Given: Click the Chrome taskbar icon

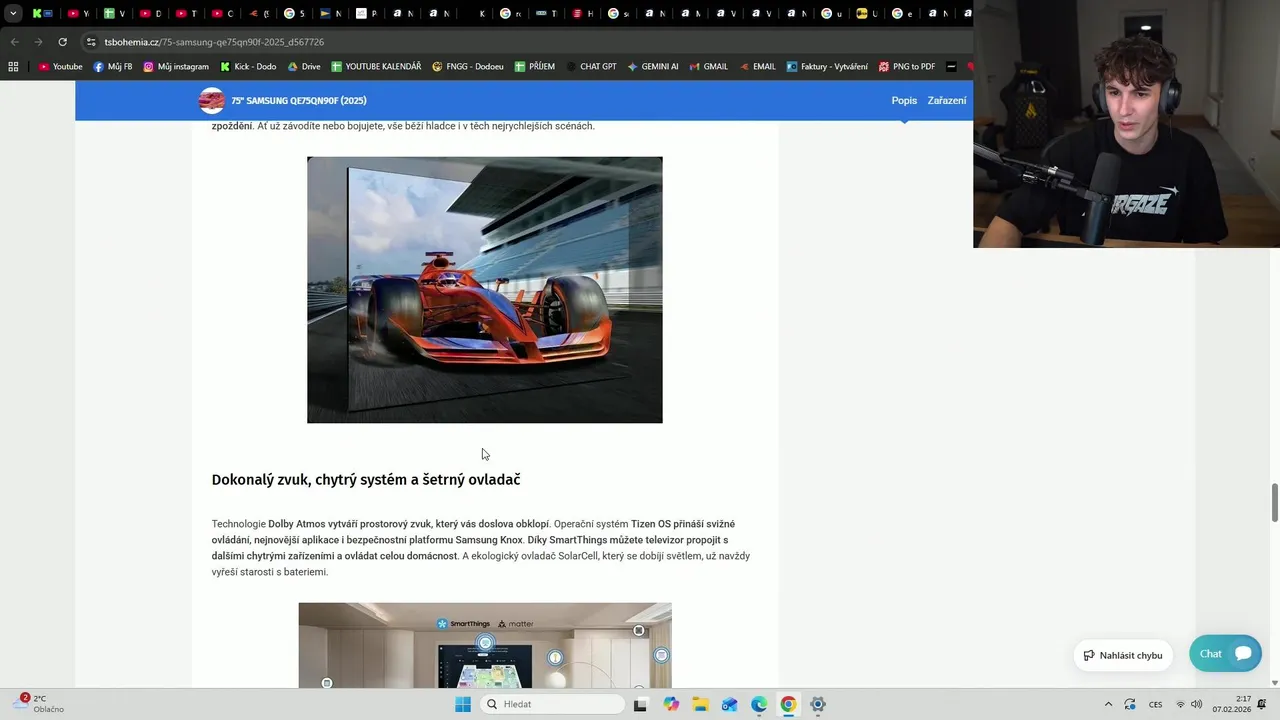Looking at the screenshot, I should (x=788, y=704).
